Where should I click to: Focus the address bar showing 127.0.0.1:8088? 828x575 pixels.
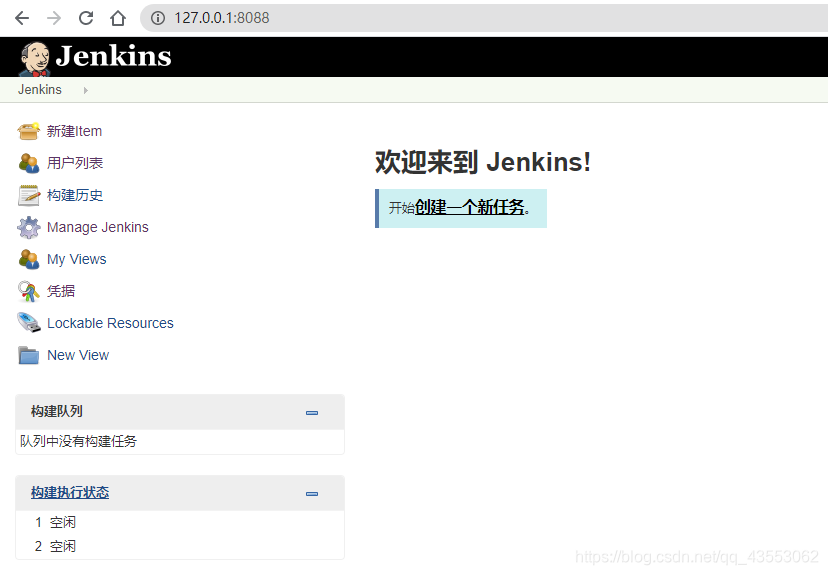click(x=483, y=18)
